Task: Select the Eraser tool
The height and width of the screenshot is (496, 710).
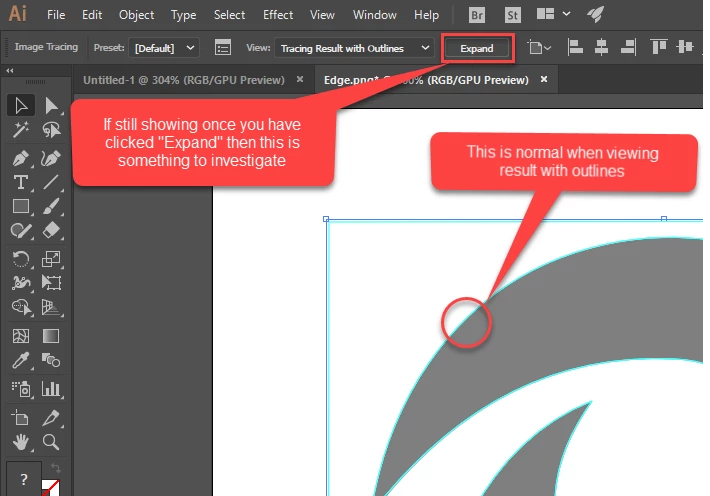Action: pyautogui.click(x=51, y=231)
